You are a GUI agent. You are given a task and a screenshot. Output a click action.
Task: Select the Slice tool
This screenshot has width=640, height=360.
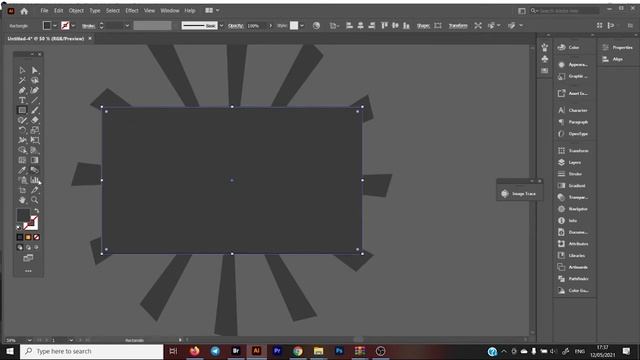pyautogui.click(x=35, y=190)
